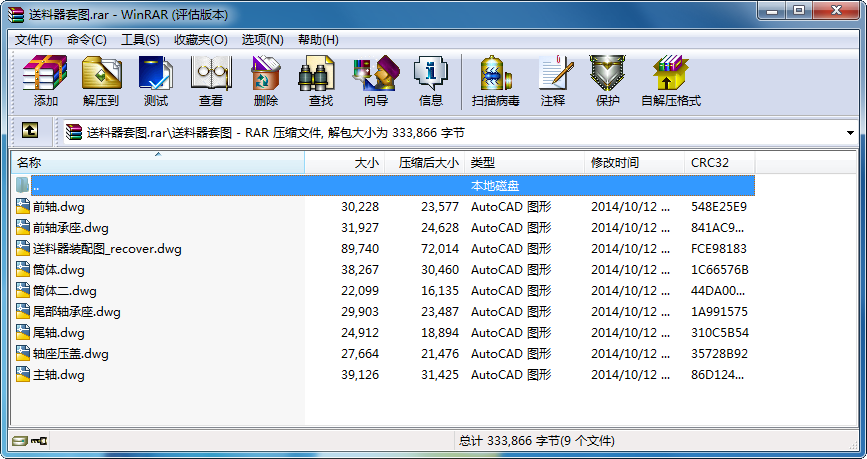The height and width of the screenshot is (459, 867).
Task: Open the 帮助(H) menu
Action: coord(318,40)
